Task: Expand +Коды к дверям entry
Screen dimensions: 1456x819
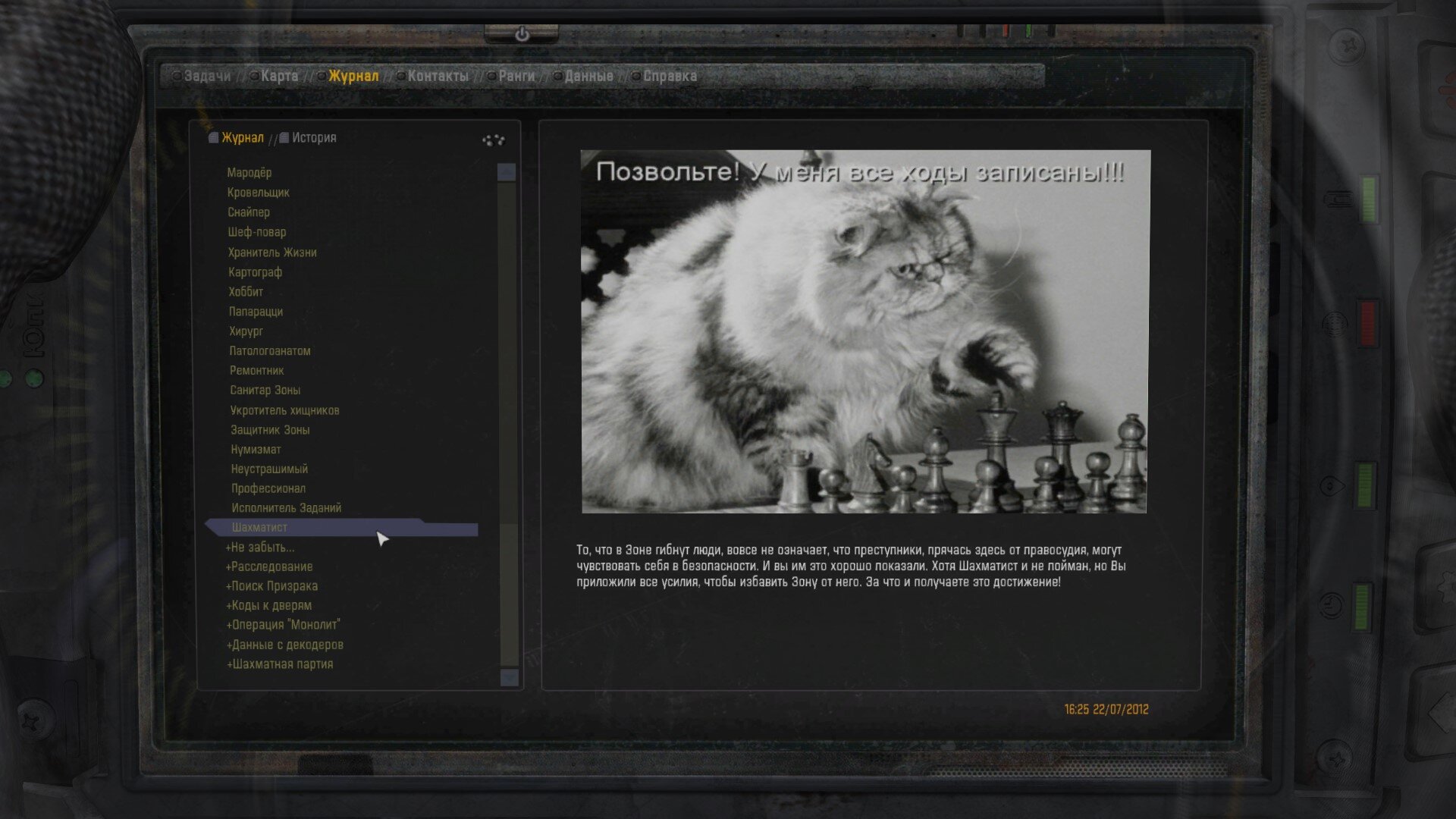Action: click(x=269, y=606)
